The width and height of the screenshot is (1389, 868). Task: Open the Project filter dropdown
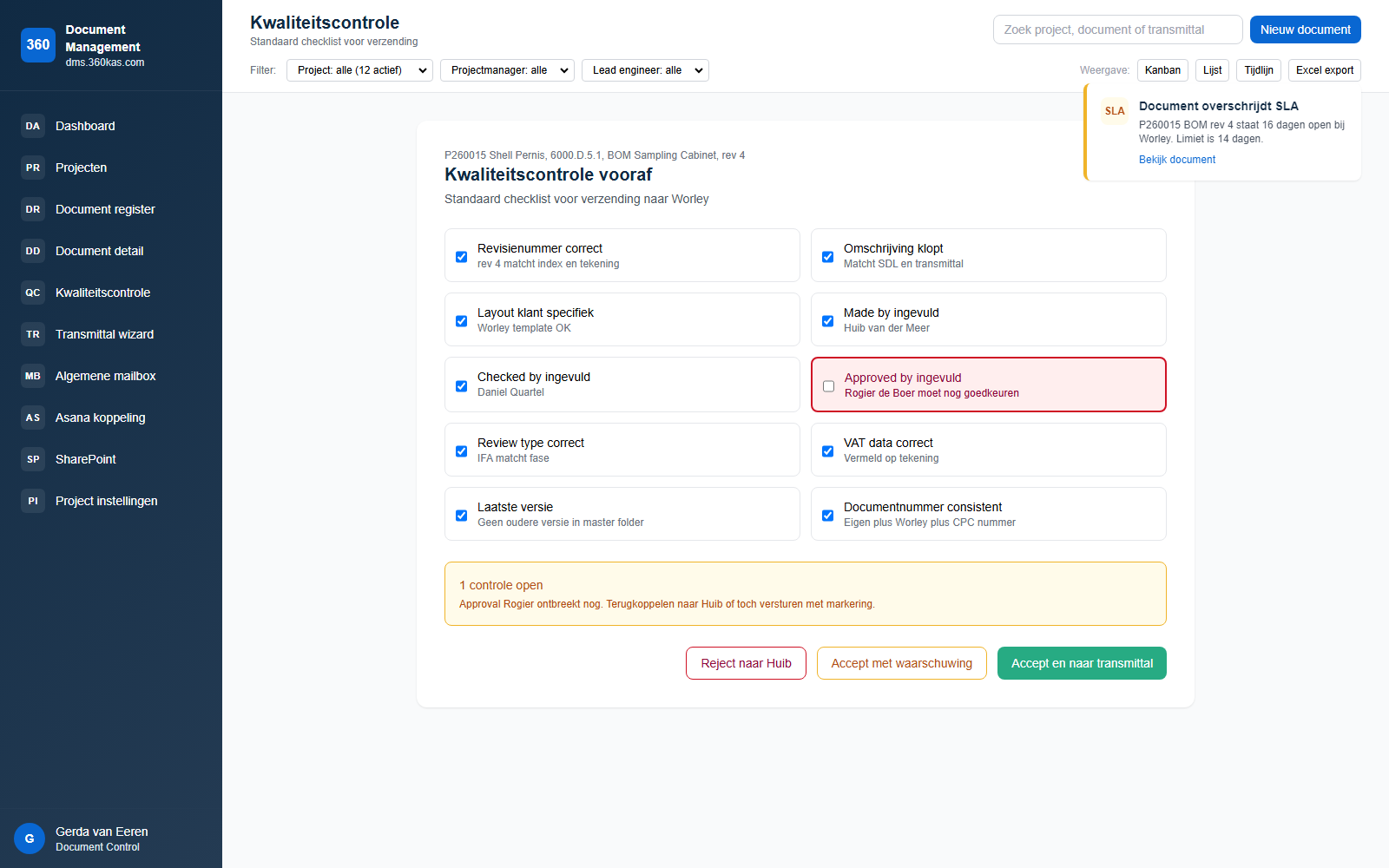(x=359, y=70)
